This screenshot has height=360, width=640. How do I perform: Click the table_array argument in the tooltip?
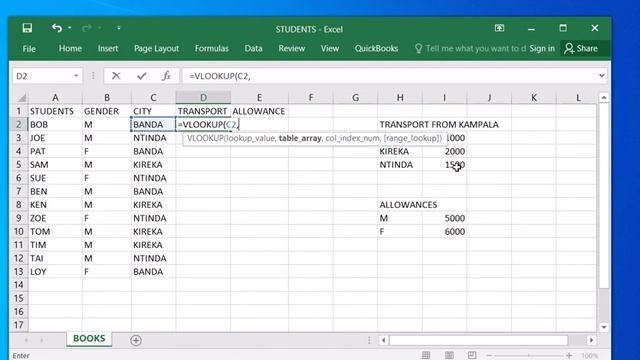[300, 138]
